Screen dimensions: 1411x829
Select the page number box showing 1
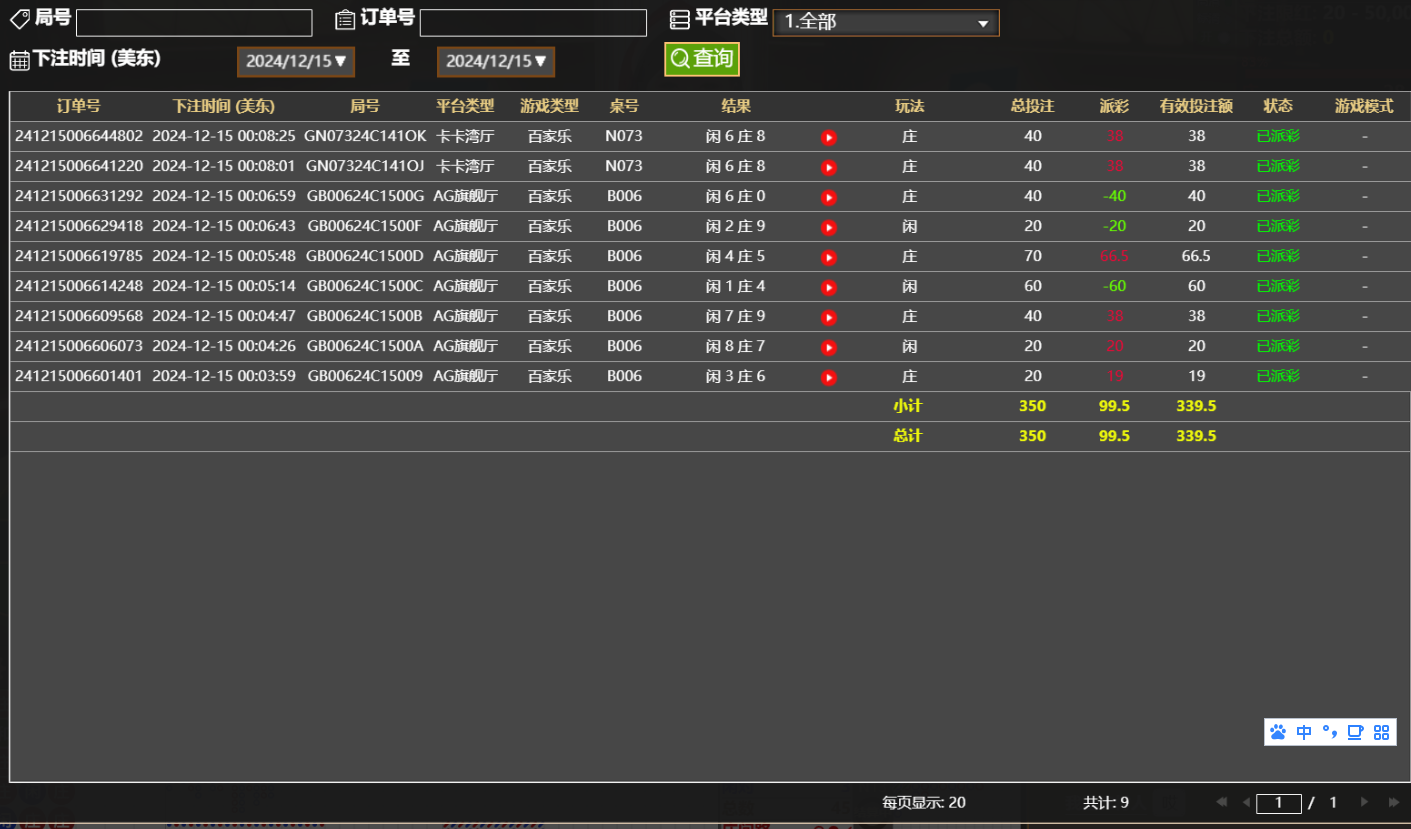coord(1280,802)
